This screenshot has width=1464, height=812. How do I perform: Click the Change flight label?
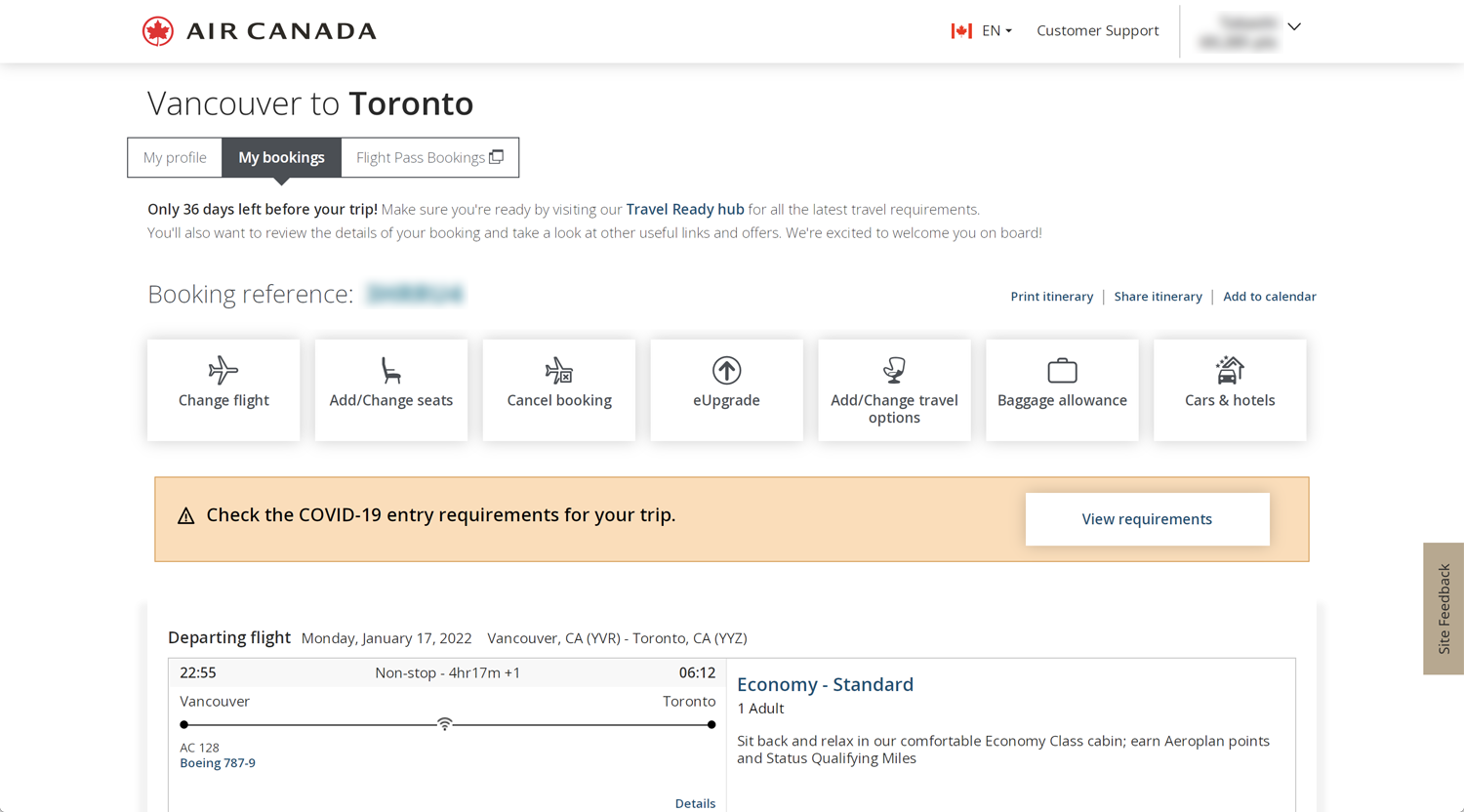pos(224,400)
